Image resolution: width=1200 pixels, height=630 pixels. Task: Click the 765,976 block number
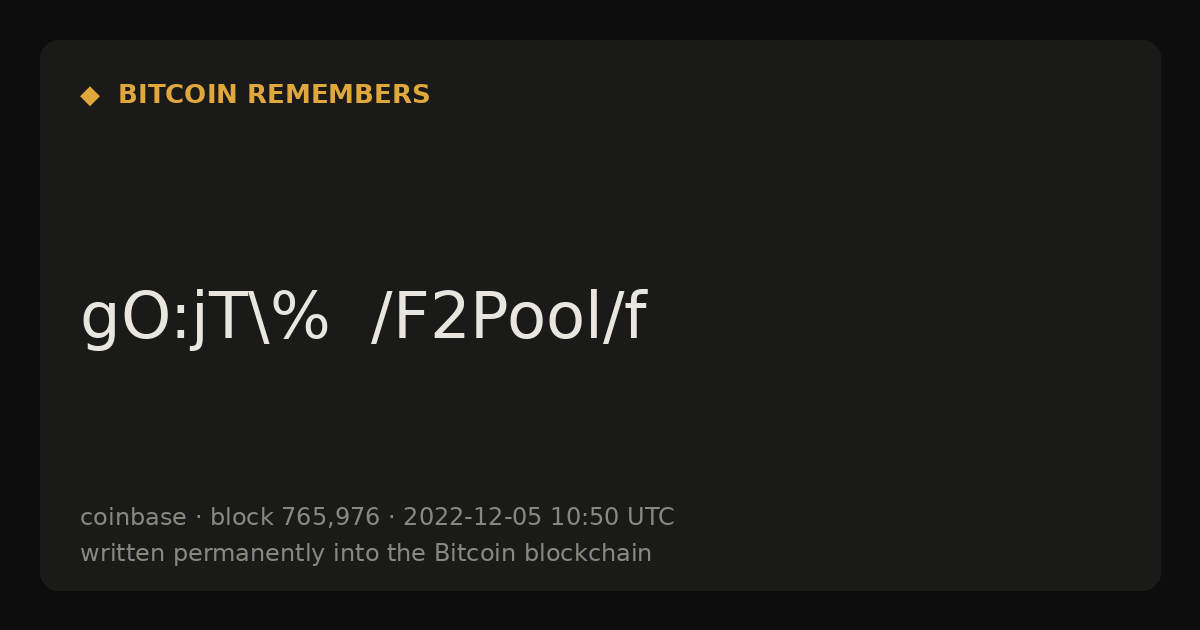330,518
